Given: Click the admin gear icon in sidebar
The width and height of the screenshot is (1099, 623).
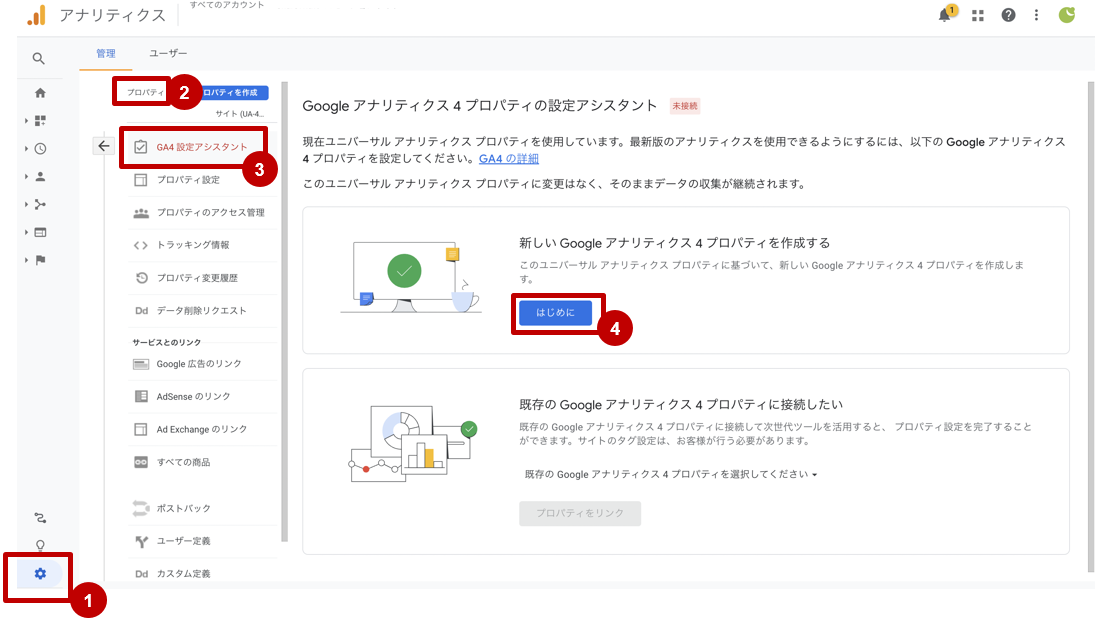Looking at the screenshot, I should (40, 574).
